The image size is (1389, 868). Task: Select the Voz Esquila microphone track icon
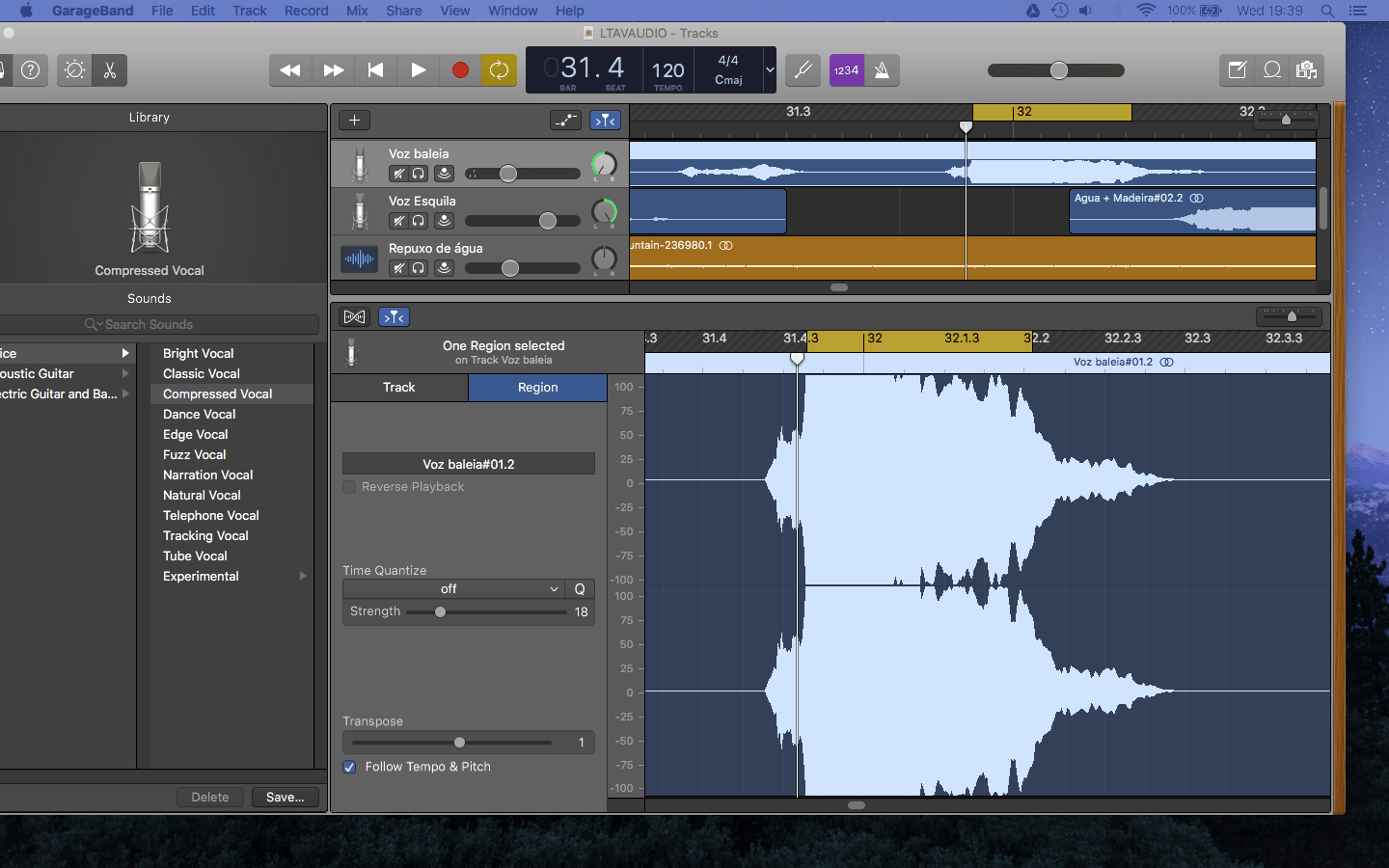click(360, 211)
